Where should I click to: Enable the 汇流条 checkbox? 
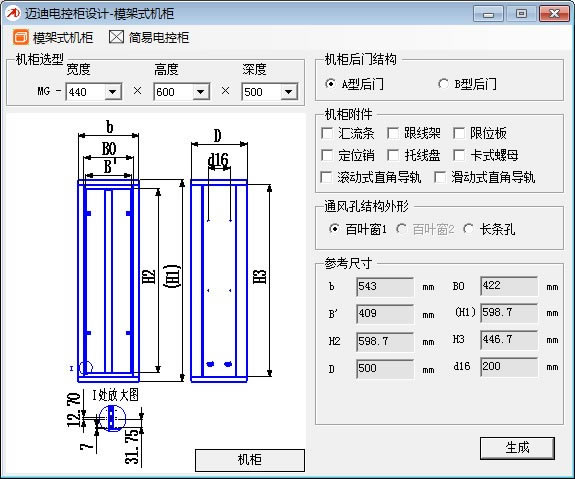327,133
